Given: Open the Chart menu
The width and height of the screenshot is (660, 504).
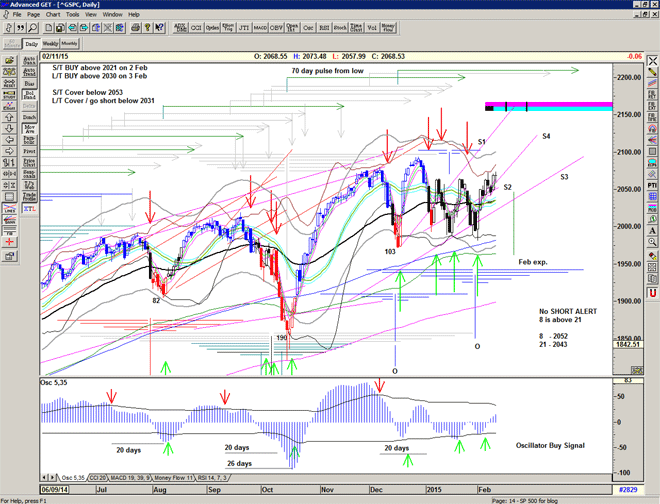Looking at the screenshot, I should pyautogui.click(x=52, y=15).
